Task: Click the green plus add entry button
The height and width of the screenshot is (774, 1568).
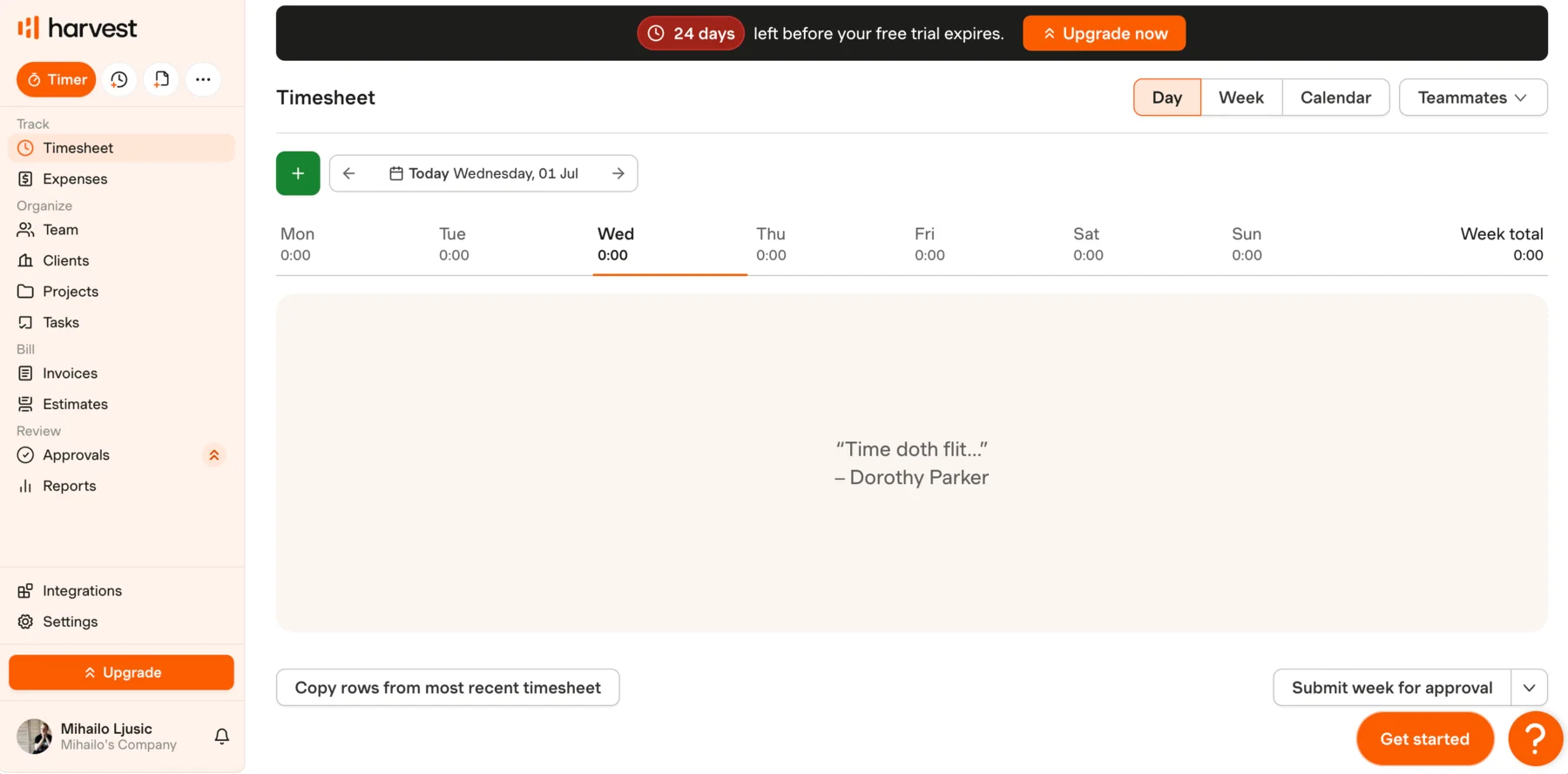Action: [x=298, y=173]
